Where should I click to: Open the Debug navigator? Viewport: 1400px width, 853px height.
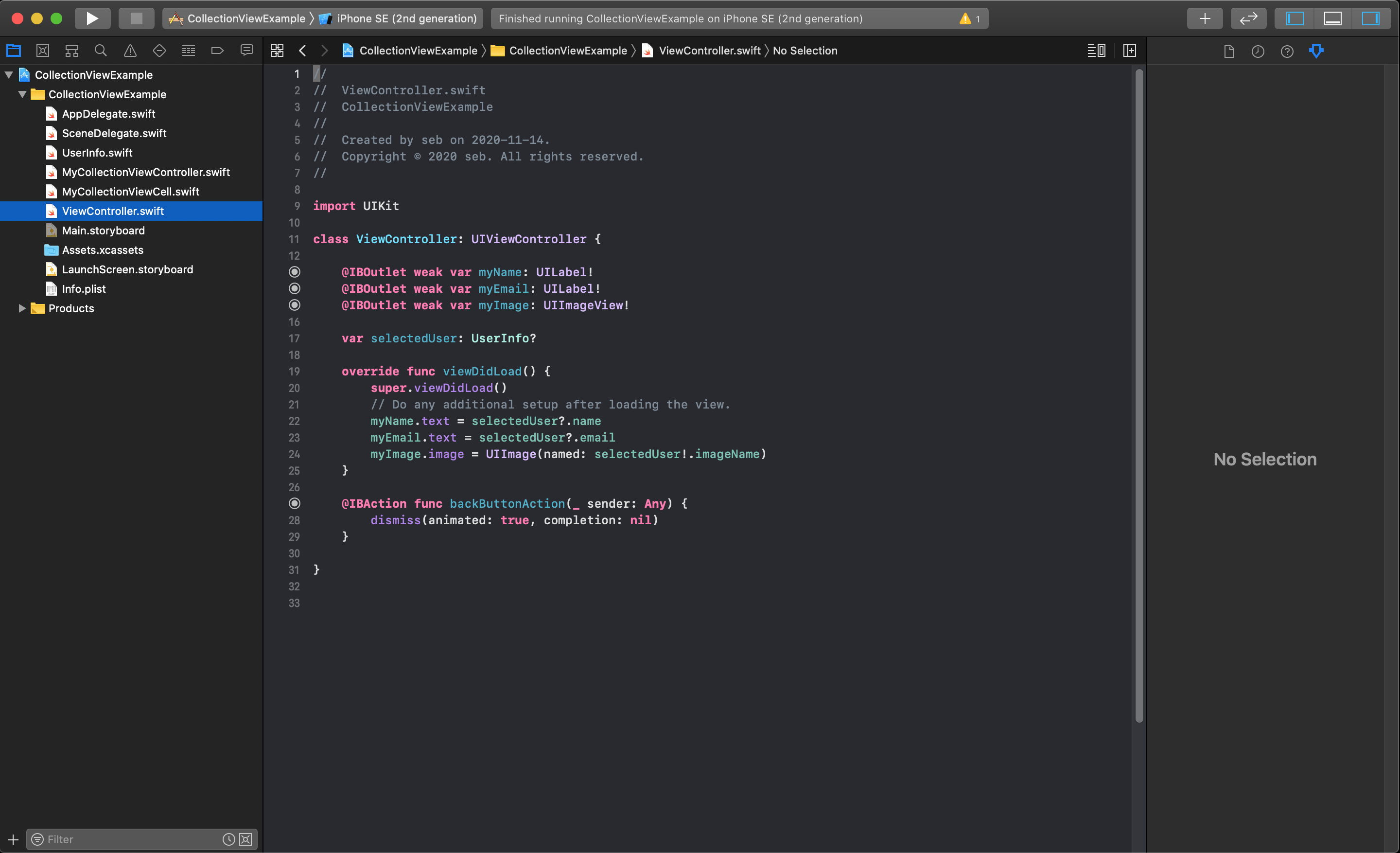(x=189, y=51)
